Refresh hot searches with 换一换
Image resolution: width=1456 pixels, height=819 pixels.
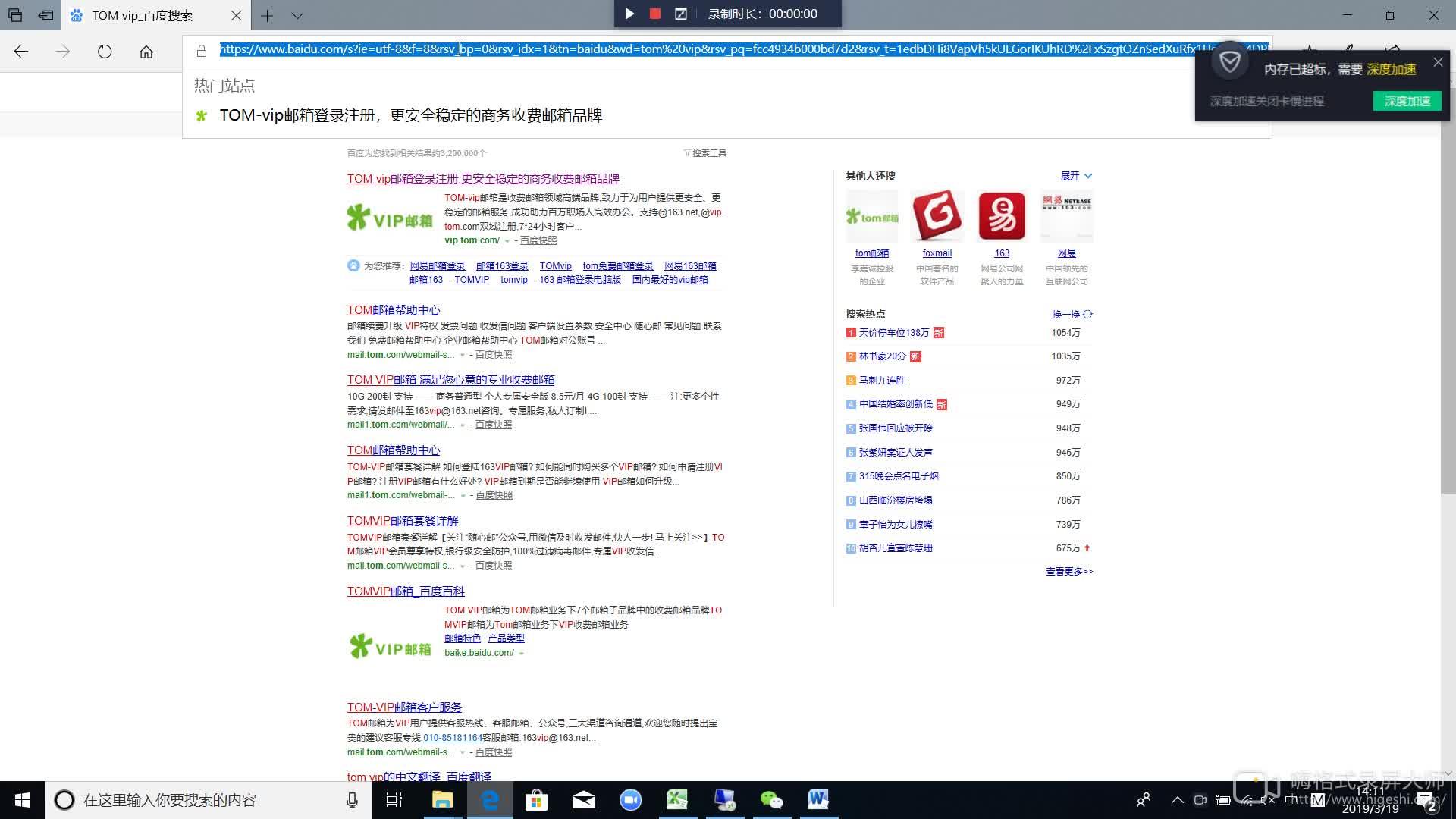click(1072, 314)
